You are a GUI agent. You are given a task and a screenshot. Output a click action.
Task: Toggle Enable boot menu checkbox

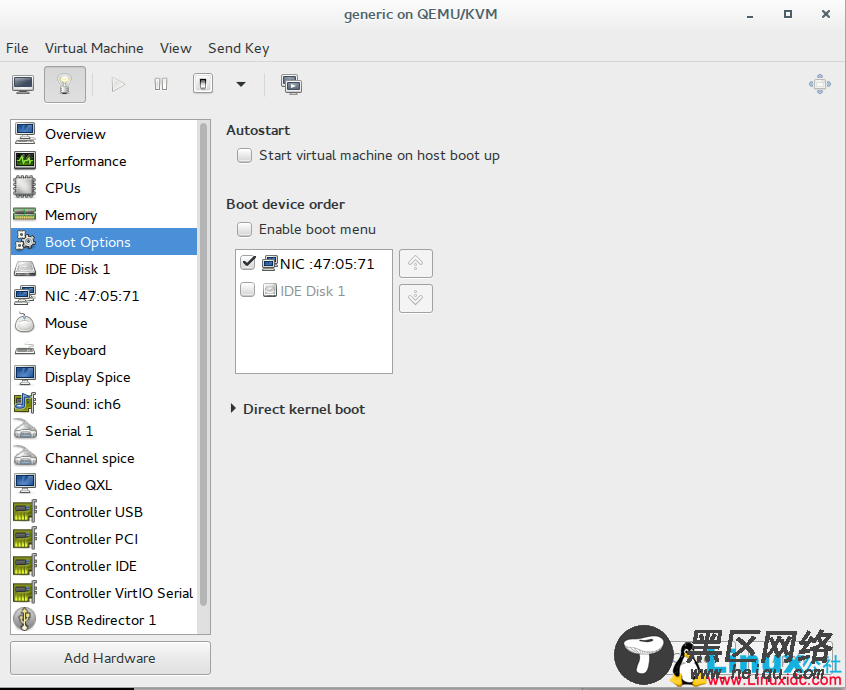pyautogui.click(x=244, y=229)
